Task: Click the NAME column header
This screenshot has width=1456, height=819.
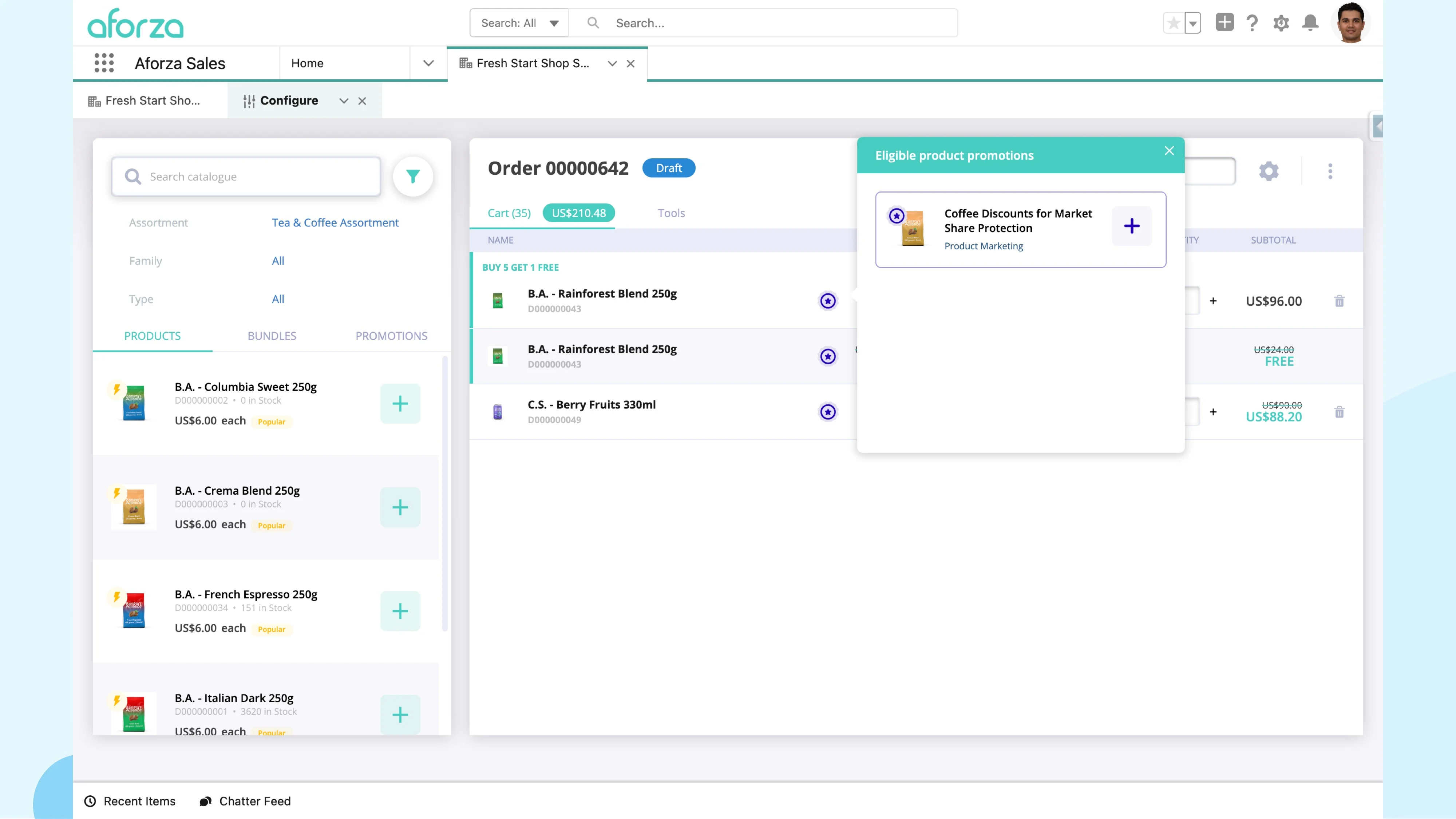Action: click(x=501, y=240)
